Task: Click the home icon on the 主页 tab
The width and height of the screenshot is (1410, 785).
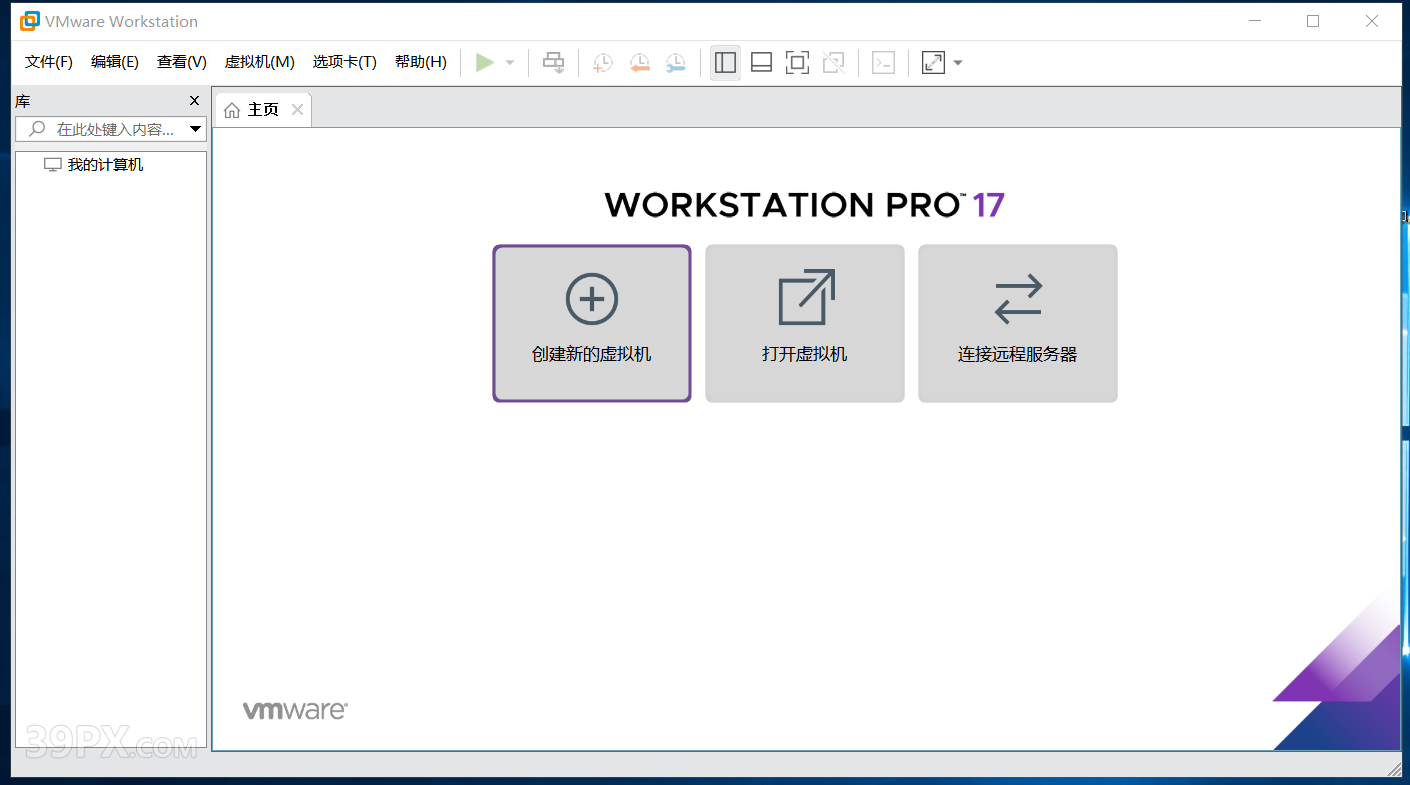Action: pyautogui.click(x=232, y=110)
